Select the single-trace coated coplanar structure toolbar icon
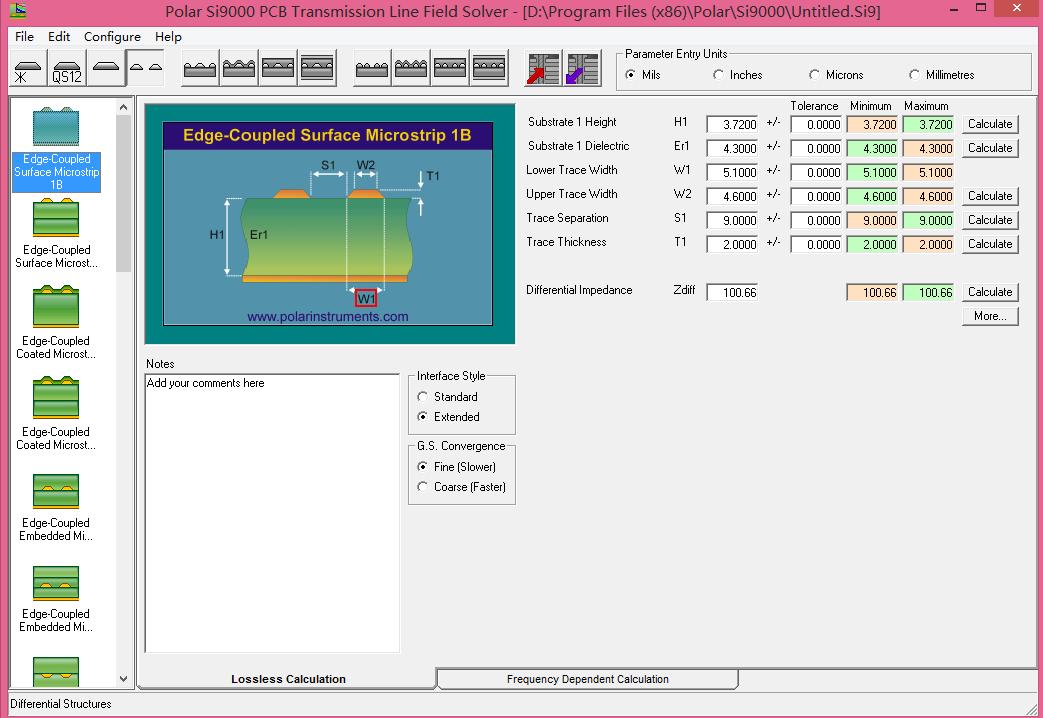This screenshot has height=718, width=1043. (239, 69)
